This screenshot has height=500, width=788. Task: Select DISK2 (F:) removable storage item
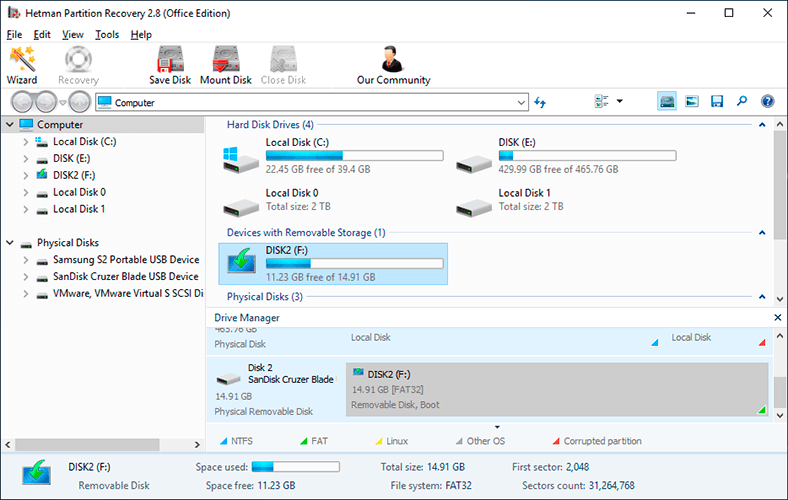(x=333, y=264)
